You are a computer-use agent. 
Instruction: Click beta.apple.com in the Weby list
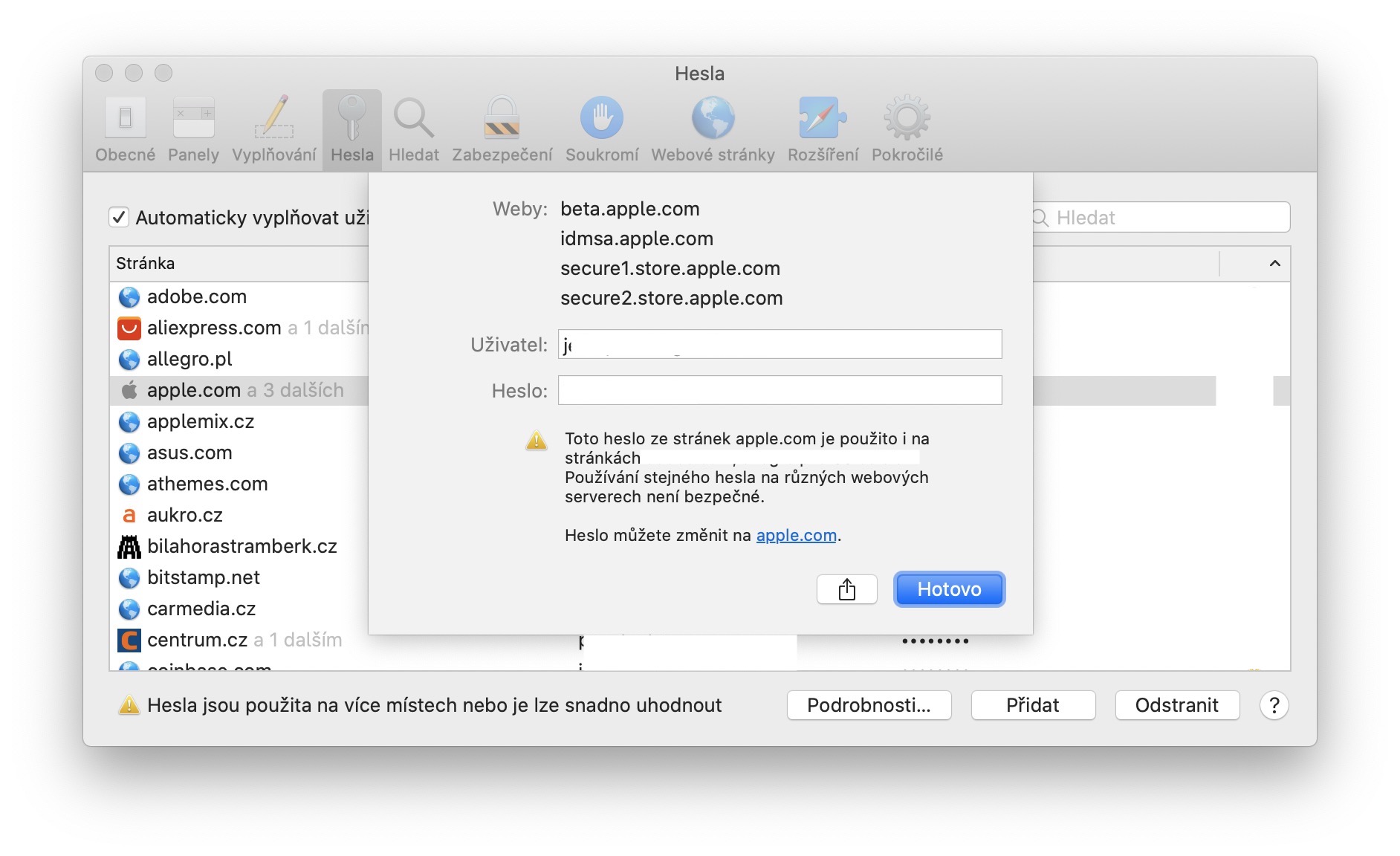630,209
